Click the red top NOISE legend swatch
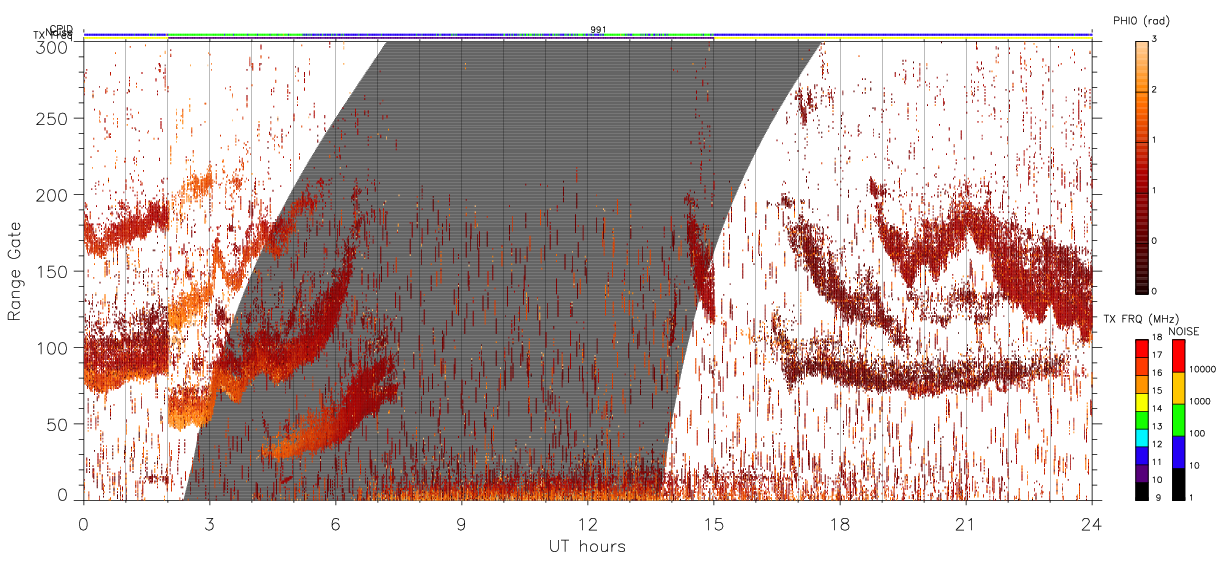Viewport: 1228px width, 567px height. coord(1178,356)
